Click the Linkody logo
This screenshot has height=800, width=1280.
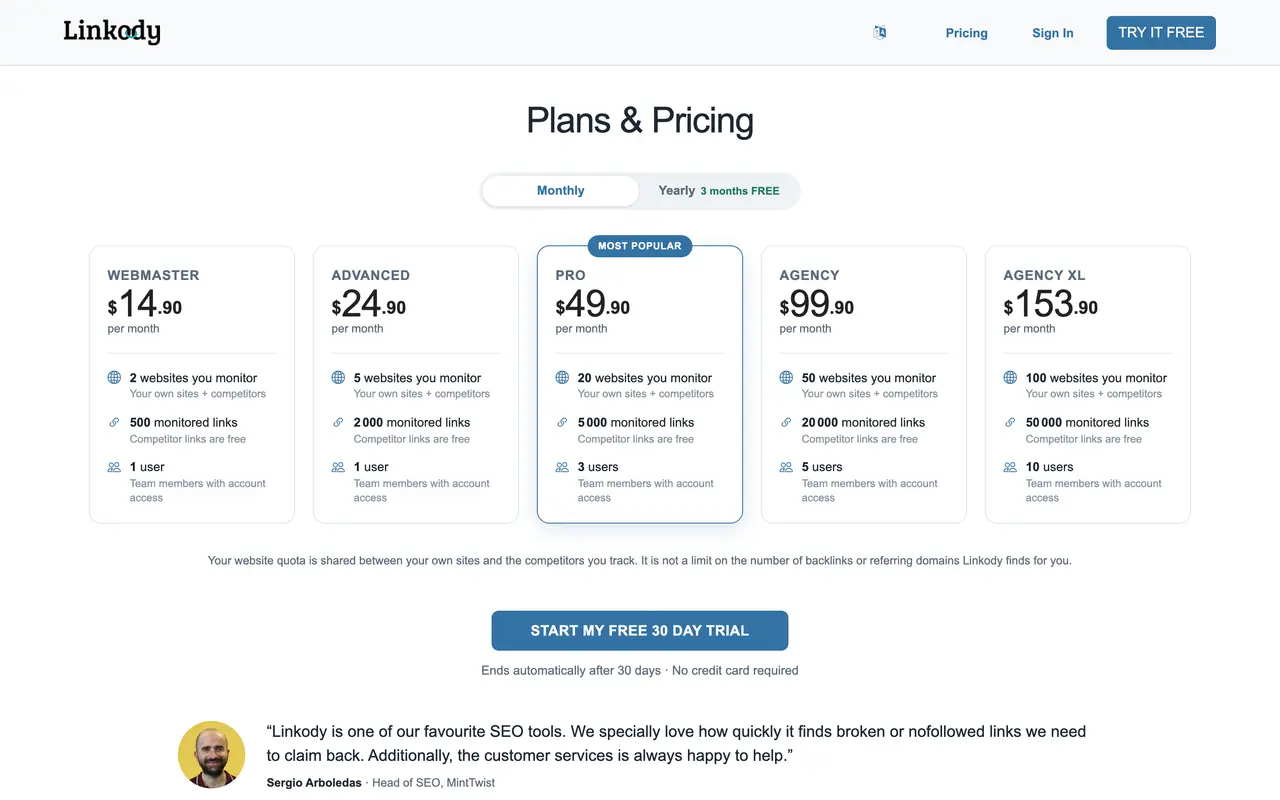click(x=112, y=32)
